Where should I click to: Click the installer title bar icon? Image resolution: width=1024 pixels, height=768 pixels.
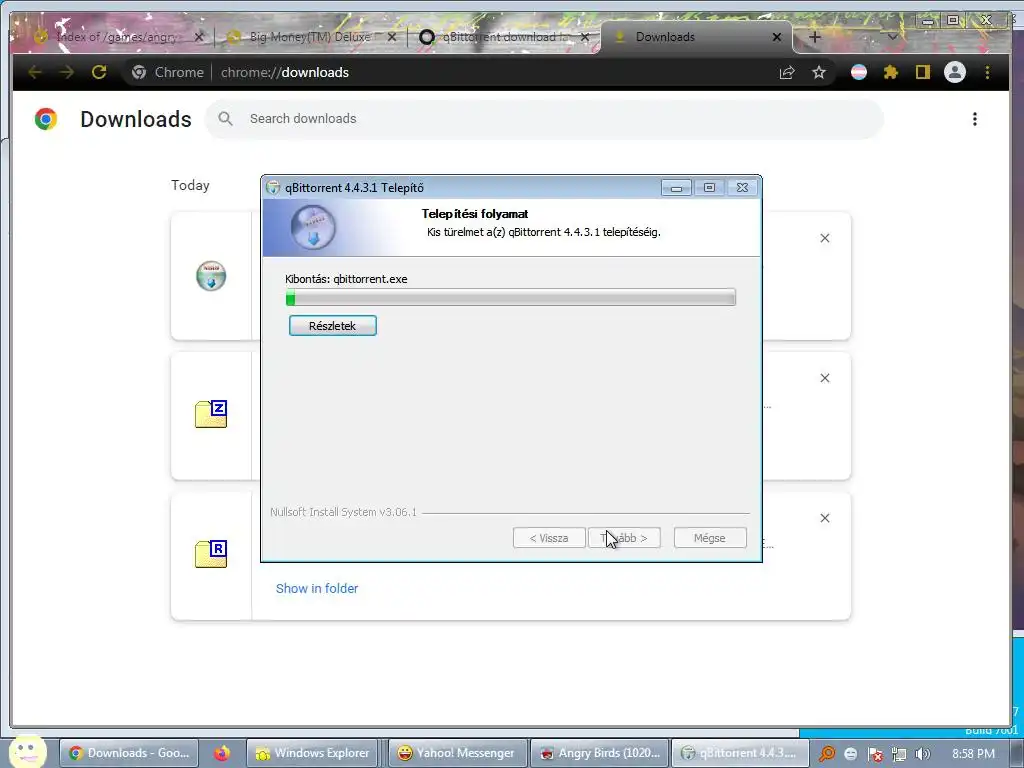tap(273, 188)
